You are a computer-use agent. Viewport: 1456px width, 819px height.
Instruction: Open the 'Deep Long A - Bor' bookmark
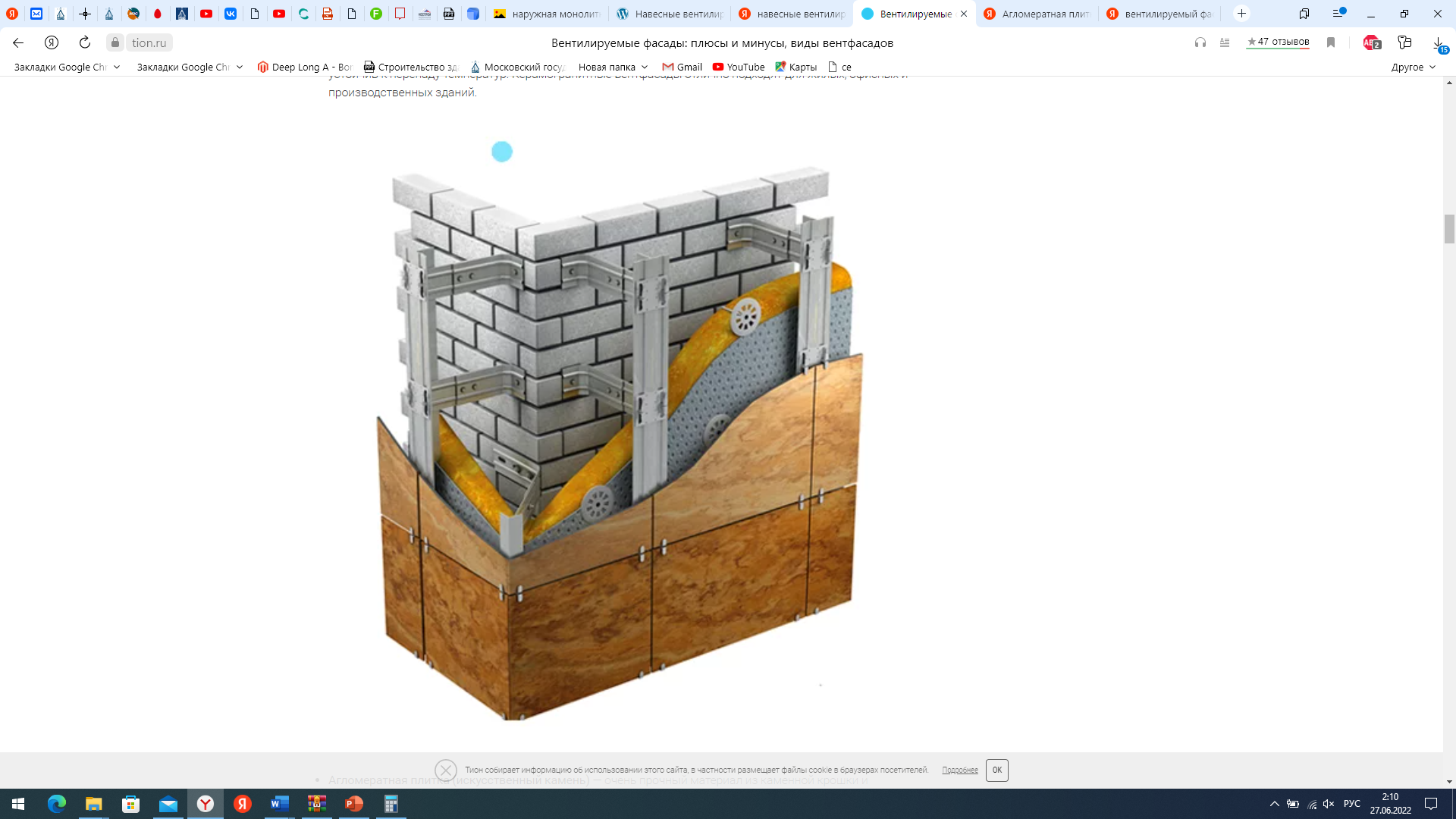coord(305,67)
